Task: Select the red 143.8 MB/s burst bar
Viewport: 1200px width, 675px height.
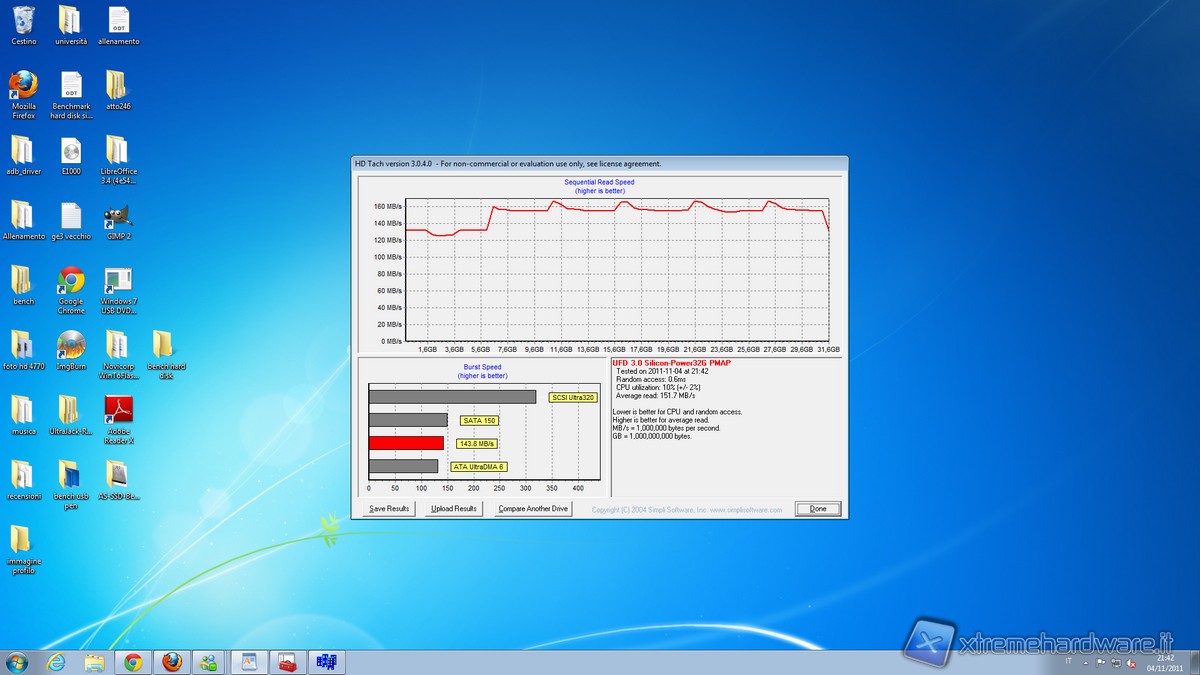Action: click(x=406, y=443)
